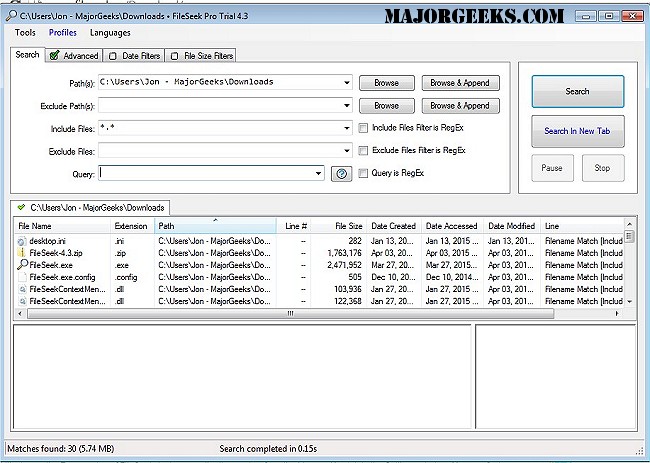
Task: Enable Exclude Files Filter is RegEx
Action: (x=363, y=150)
